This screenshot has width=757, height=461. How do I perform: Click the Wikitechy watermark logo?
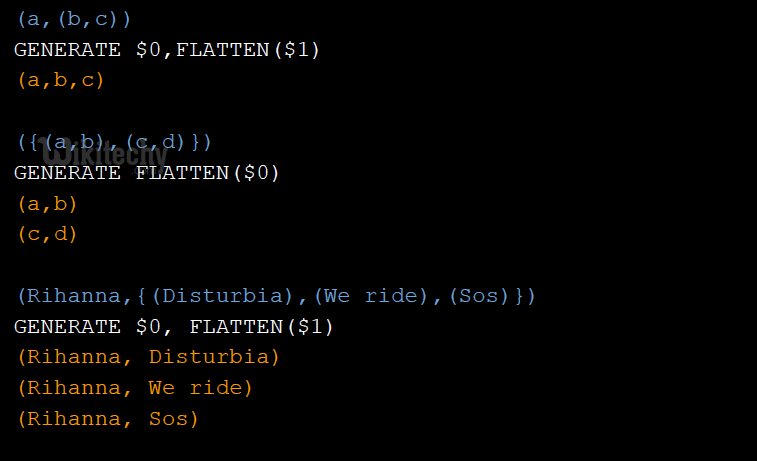(x=108, y=156)
